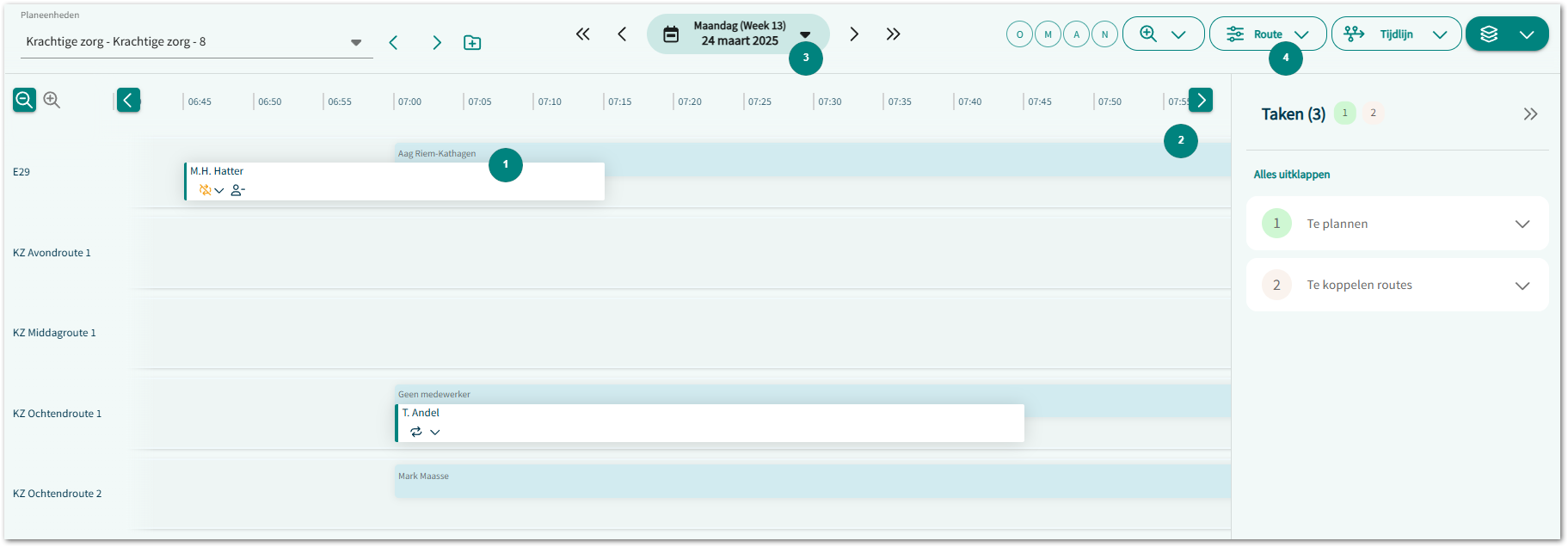Click the repeat icon on T. Andel
1568x547 pixels.
coord(416,432)
